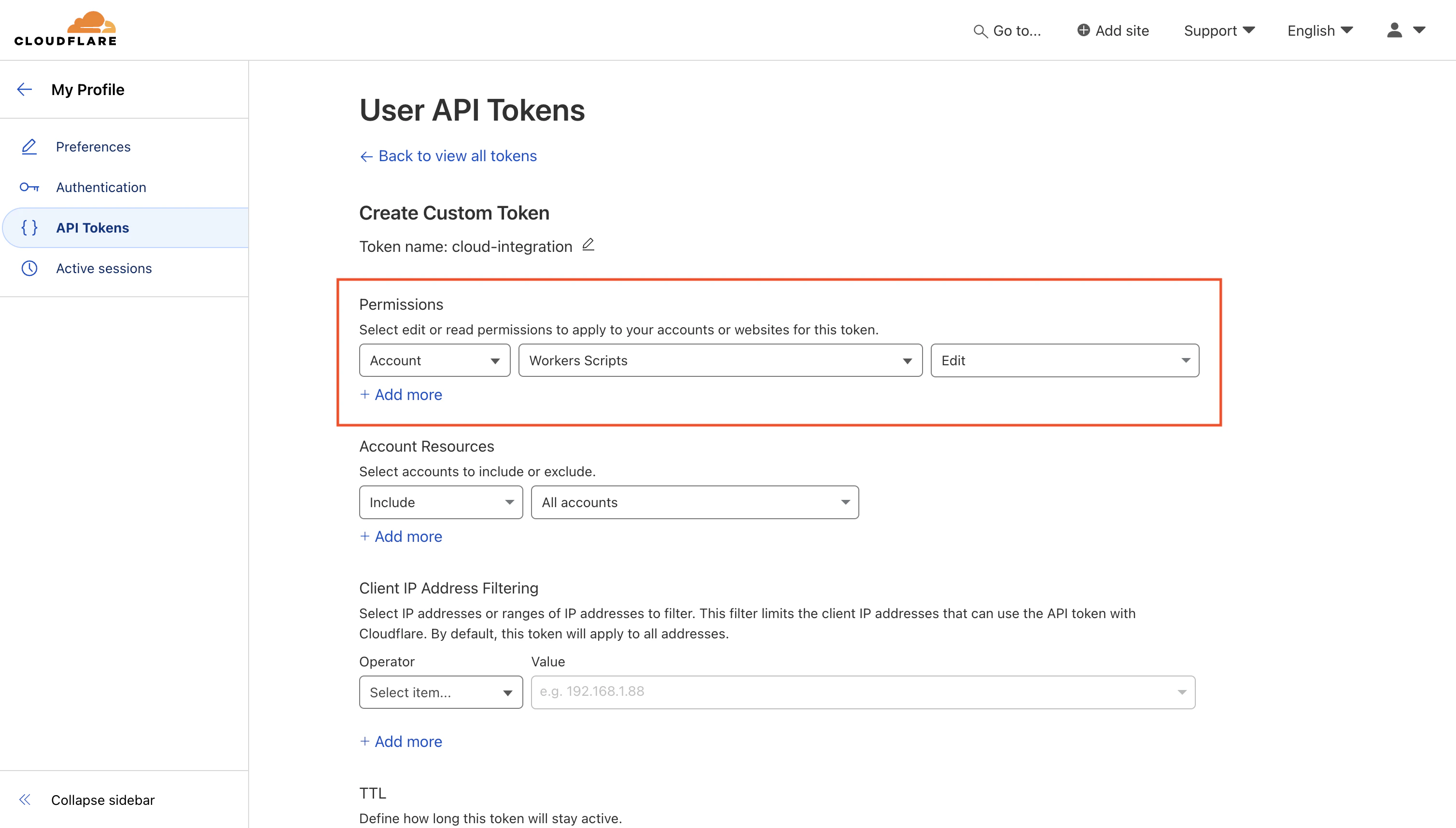The image size is (1456, 828).
Task: Click the Cloudflare logo
Action: (66, 29)
